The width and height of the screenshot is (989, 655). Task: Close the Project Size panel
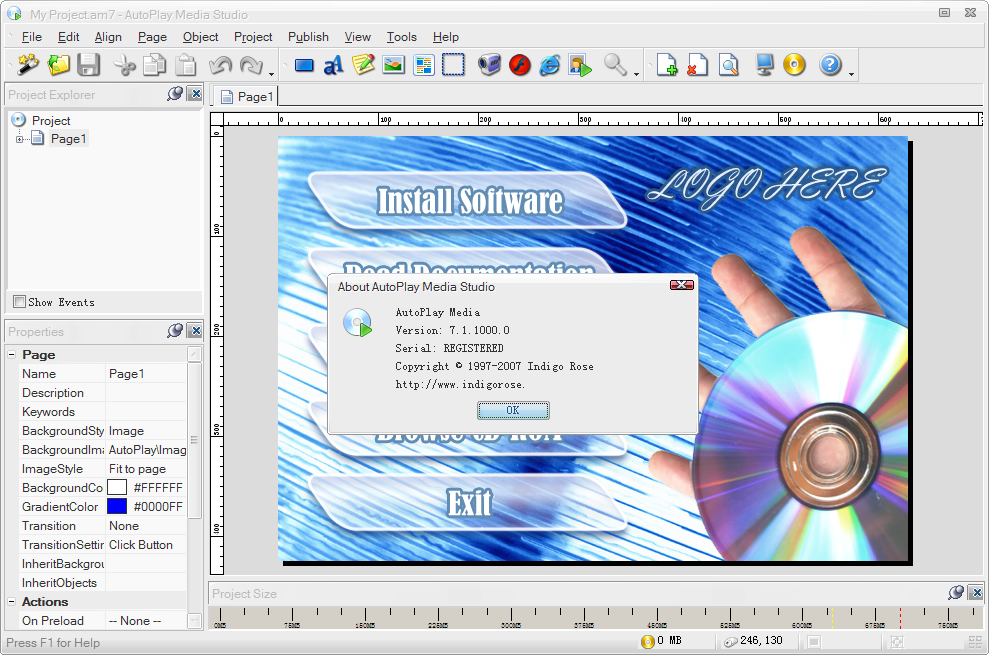pos(976,593)
